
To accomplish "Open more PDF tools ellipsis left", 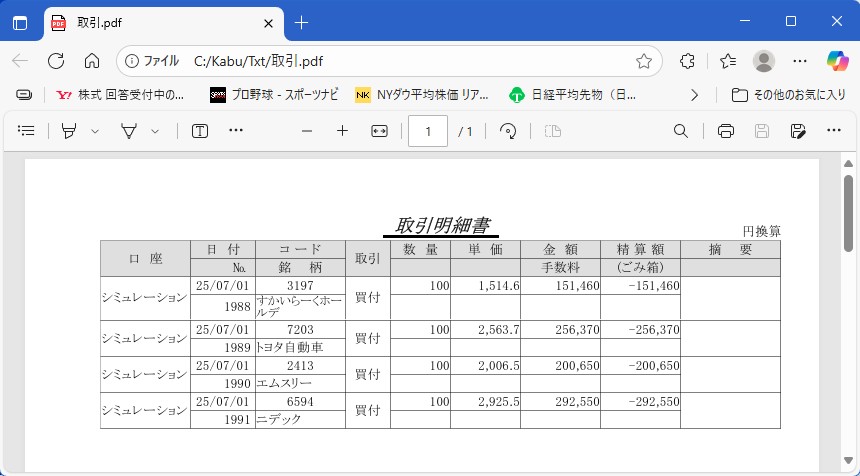I will point(236,131).
